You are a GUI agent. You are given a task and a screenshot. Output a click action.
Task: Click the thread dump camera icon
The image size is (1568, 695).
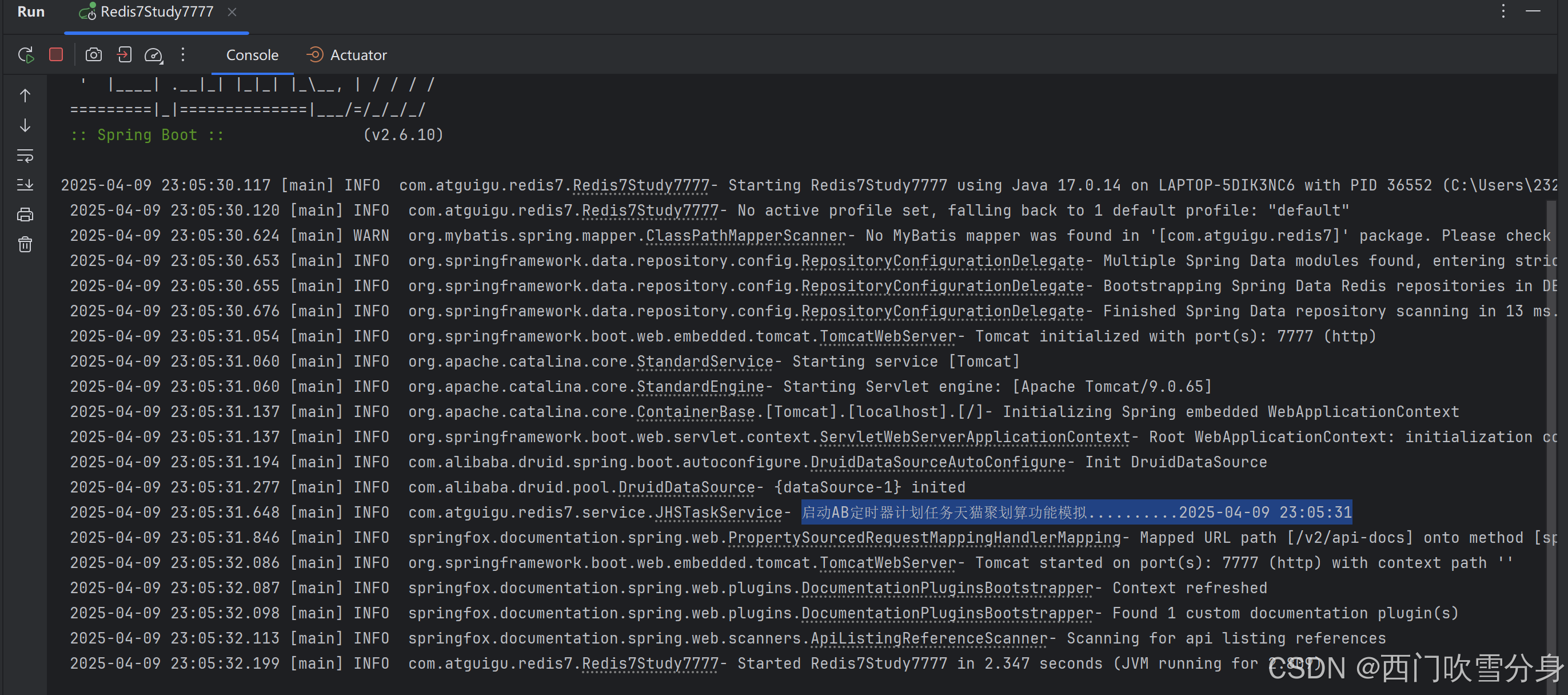click(x=94, y=55)
